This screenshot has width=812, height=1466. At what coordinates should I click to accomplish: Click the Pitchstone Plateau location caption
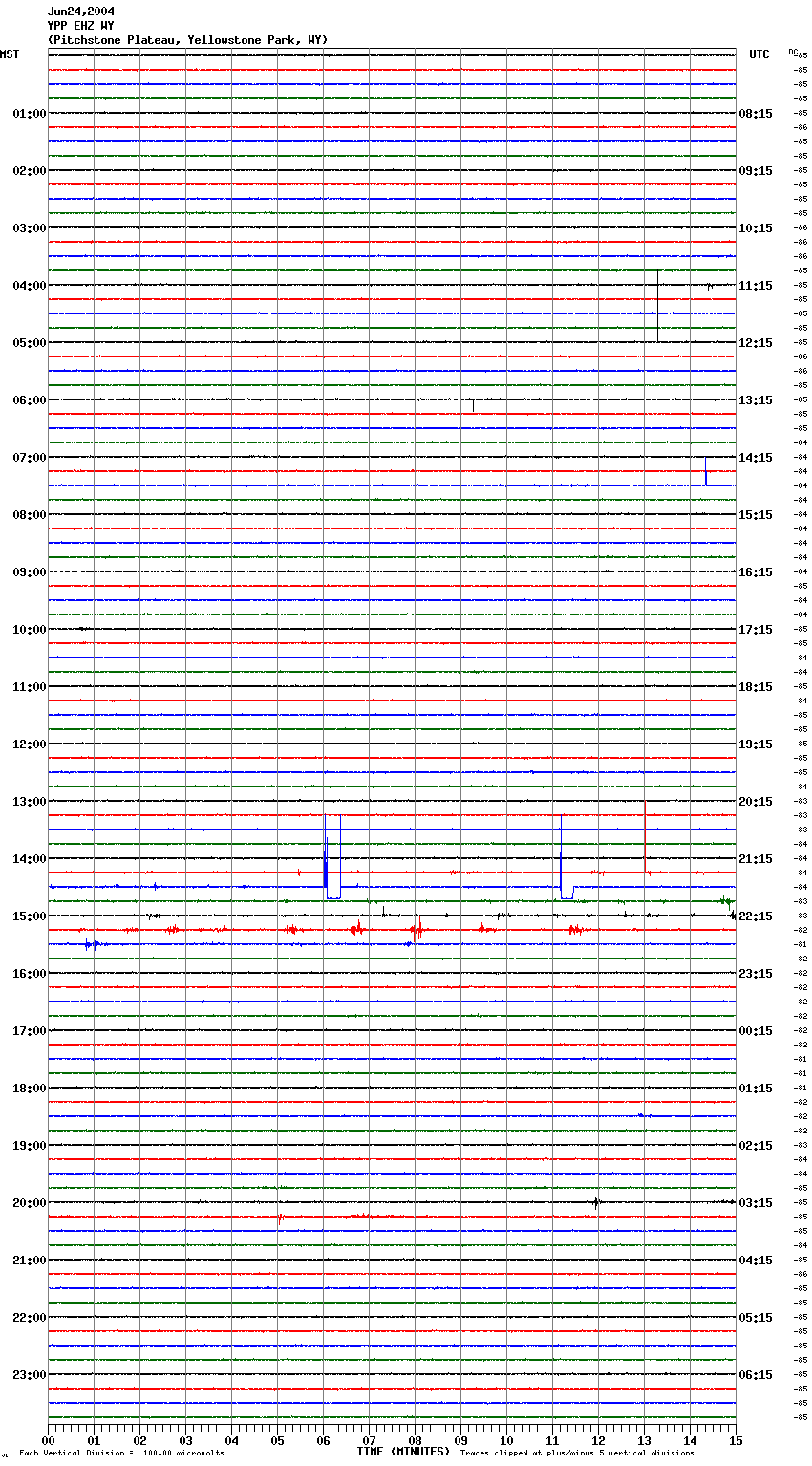[187, 40]
